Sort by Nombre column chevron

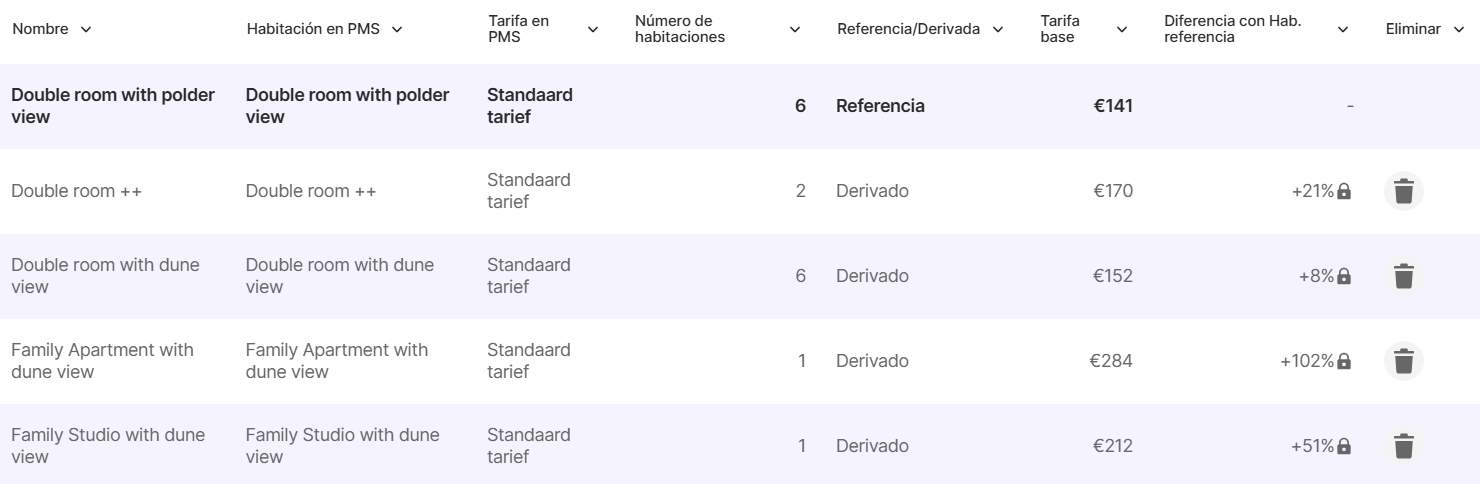[85, 29]
